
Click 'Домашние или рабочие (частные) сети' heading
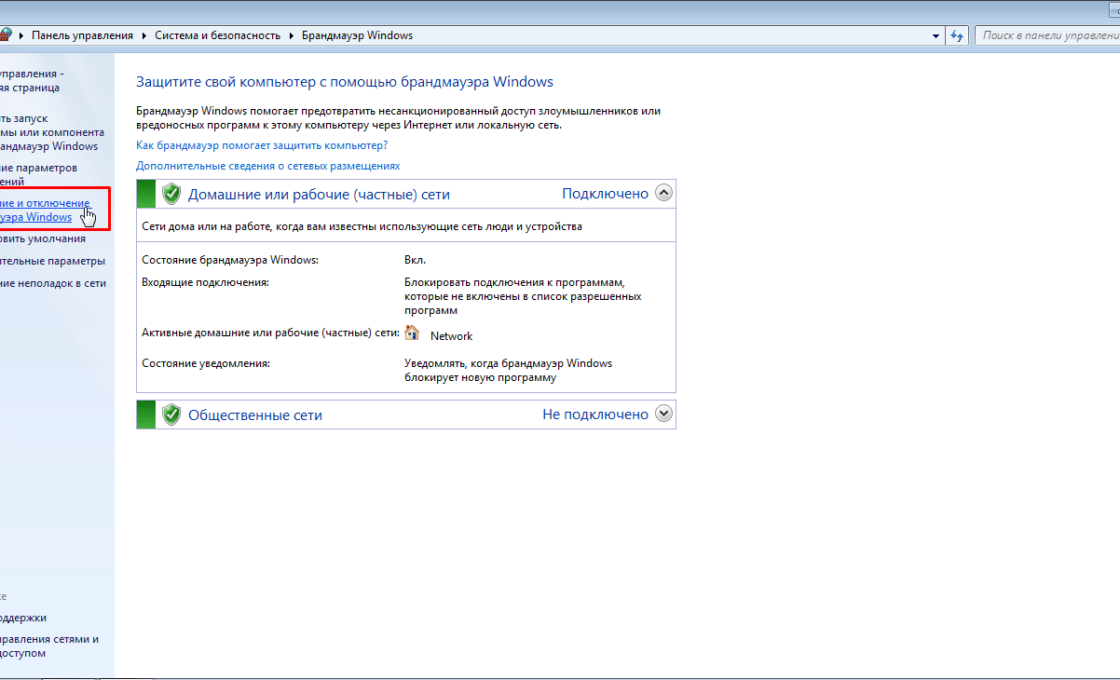[319, 194]
